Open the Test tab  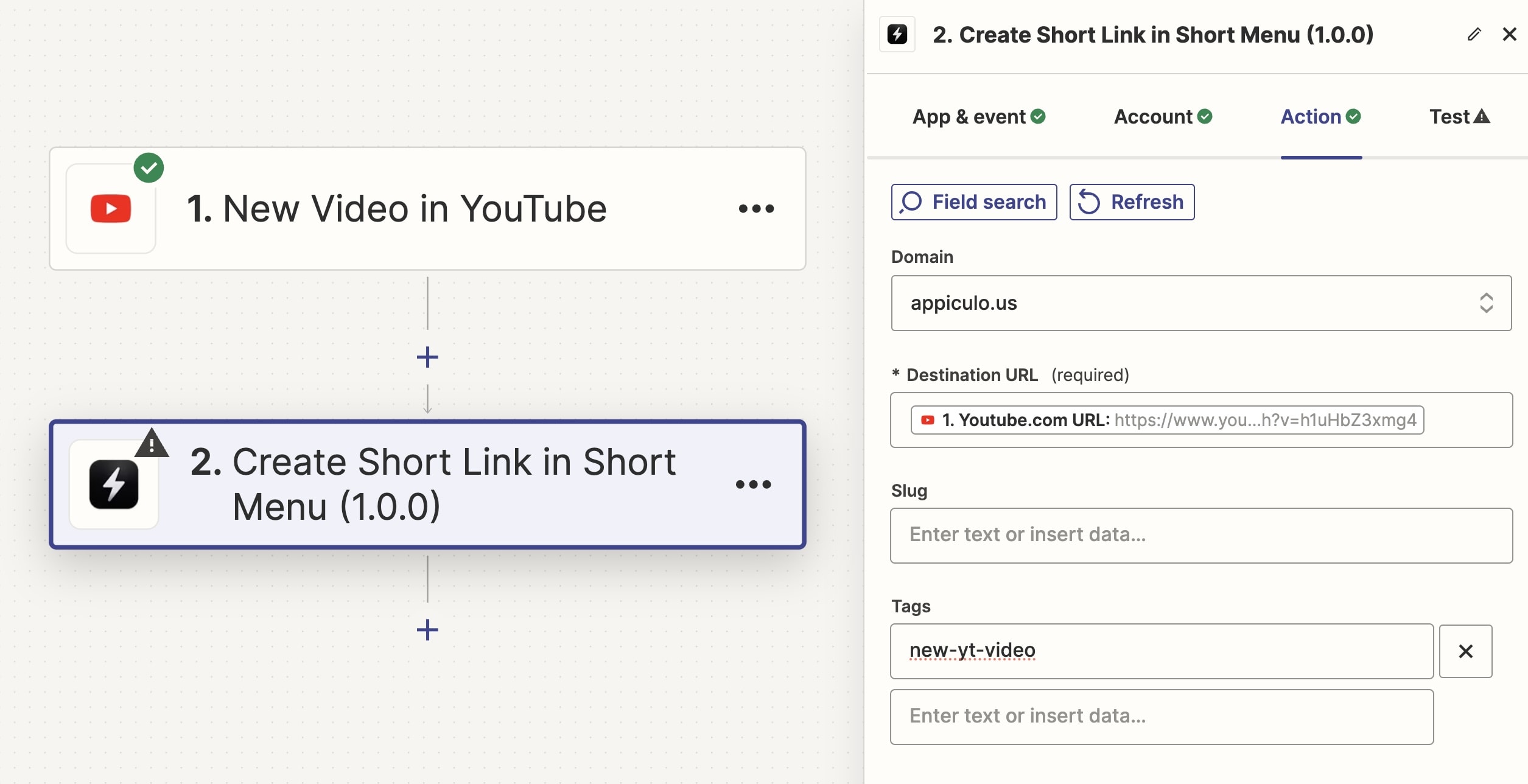point(1459,116)
